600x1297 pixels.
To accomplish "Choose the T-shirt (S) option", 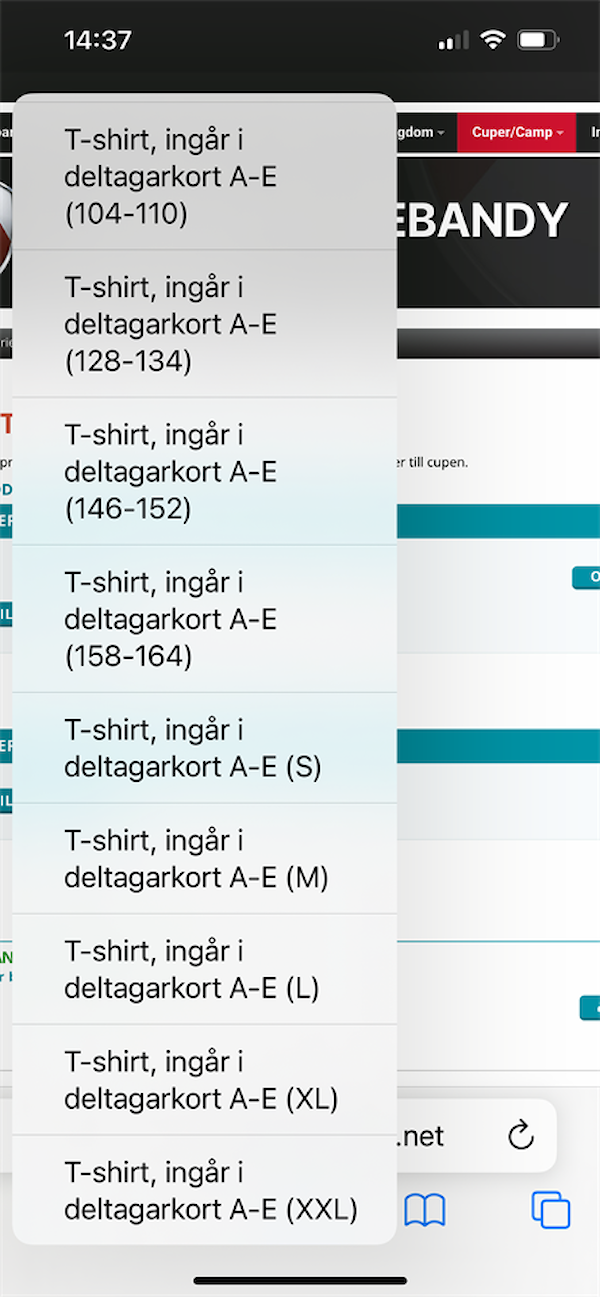I will tap(204, 748).
